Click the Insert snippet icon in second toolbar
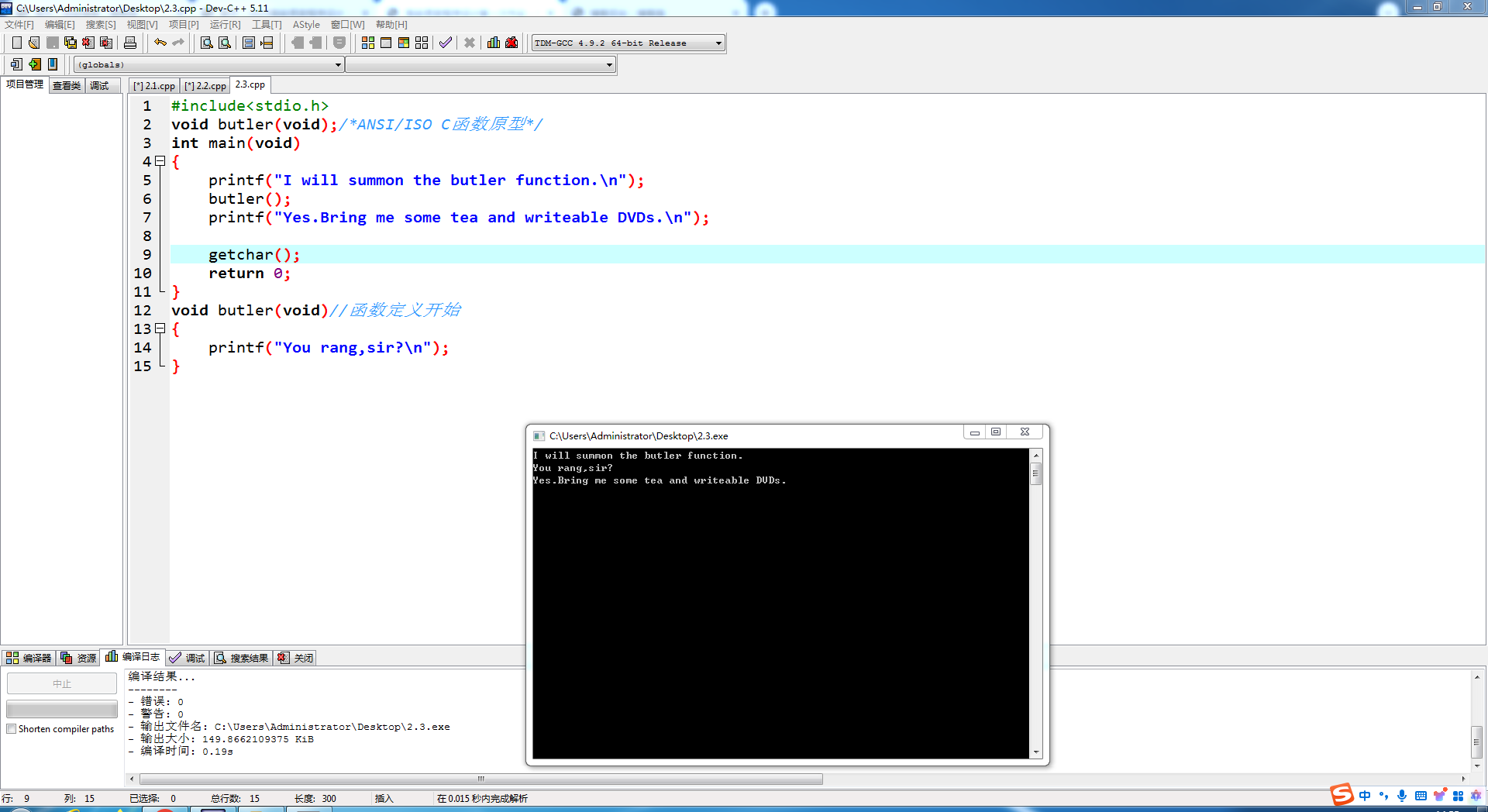This screenshot has width=1488, height=812. coord(16,64)
